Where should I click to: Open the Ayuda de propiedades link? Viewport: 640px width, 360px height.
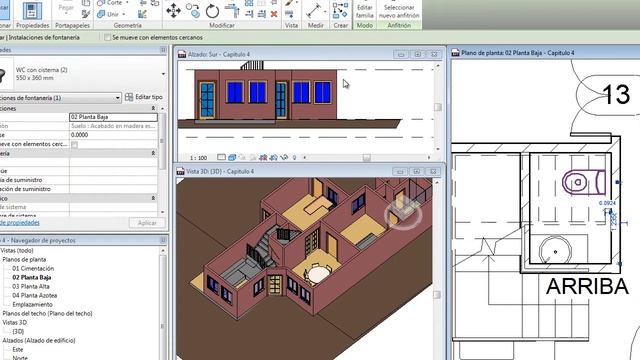click(20, 222)
